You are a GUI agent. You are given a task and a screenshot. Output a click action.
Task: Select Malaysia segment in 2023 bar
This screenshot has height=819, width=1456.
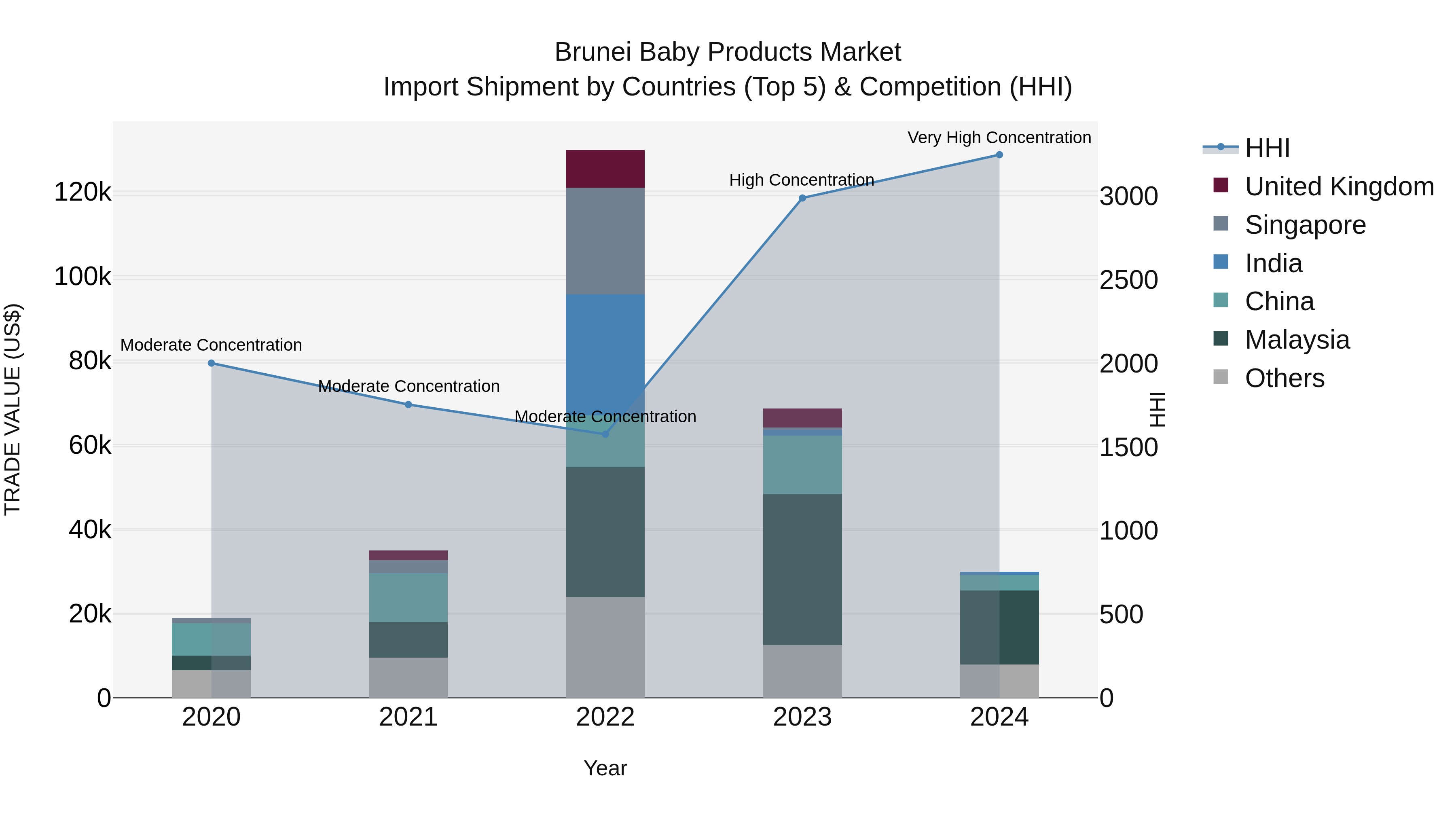click(x=802, y=570)
